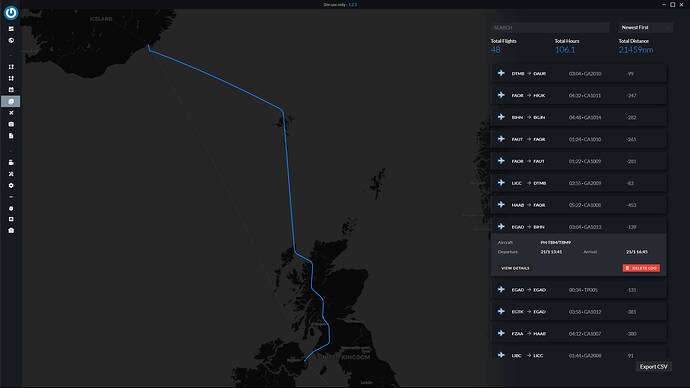Screen dimensions: 690x388
Task: Click the red Delete Log button
Action: [x=641, y=268]
